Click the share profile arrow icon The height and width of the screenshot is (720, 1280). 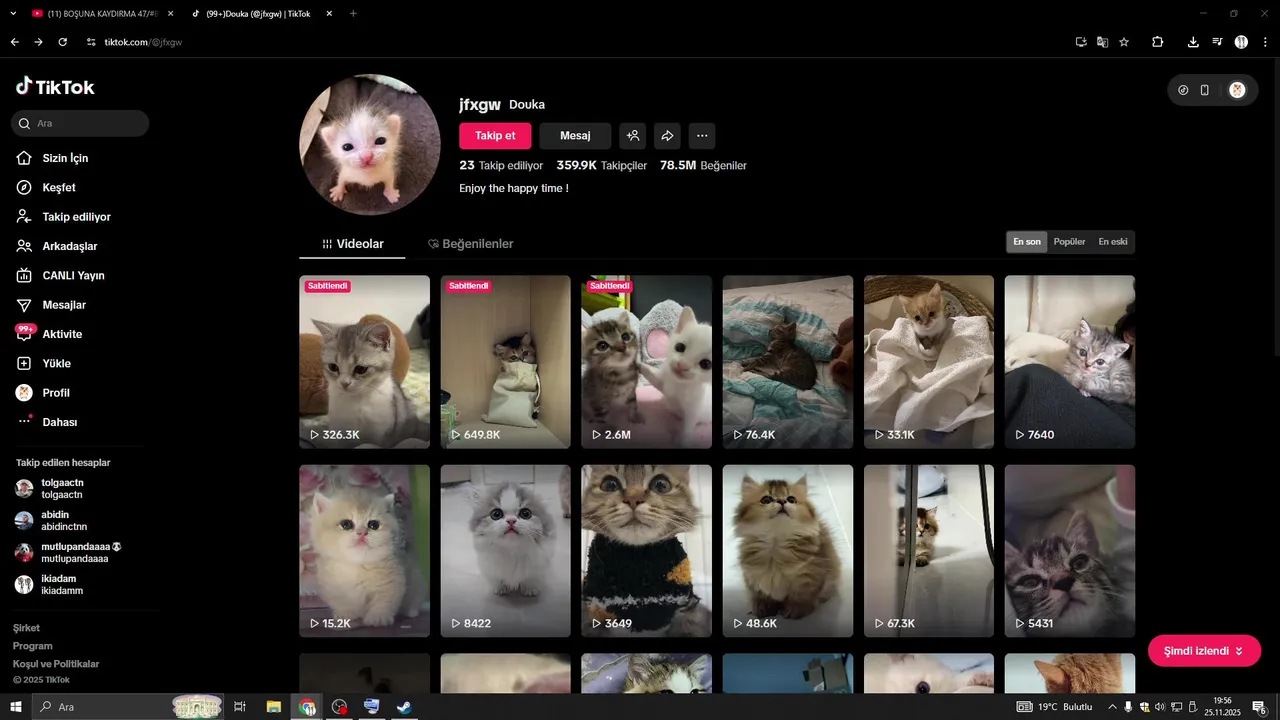pos(667,136)
